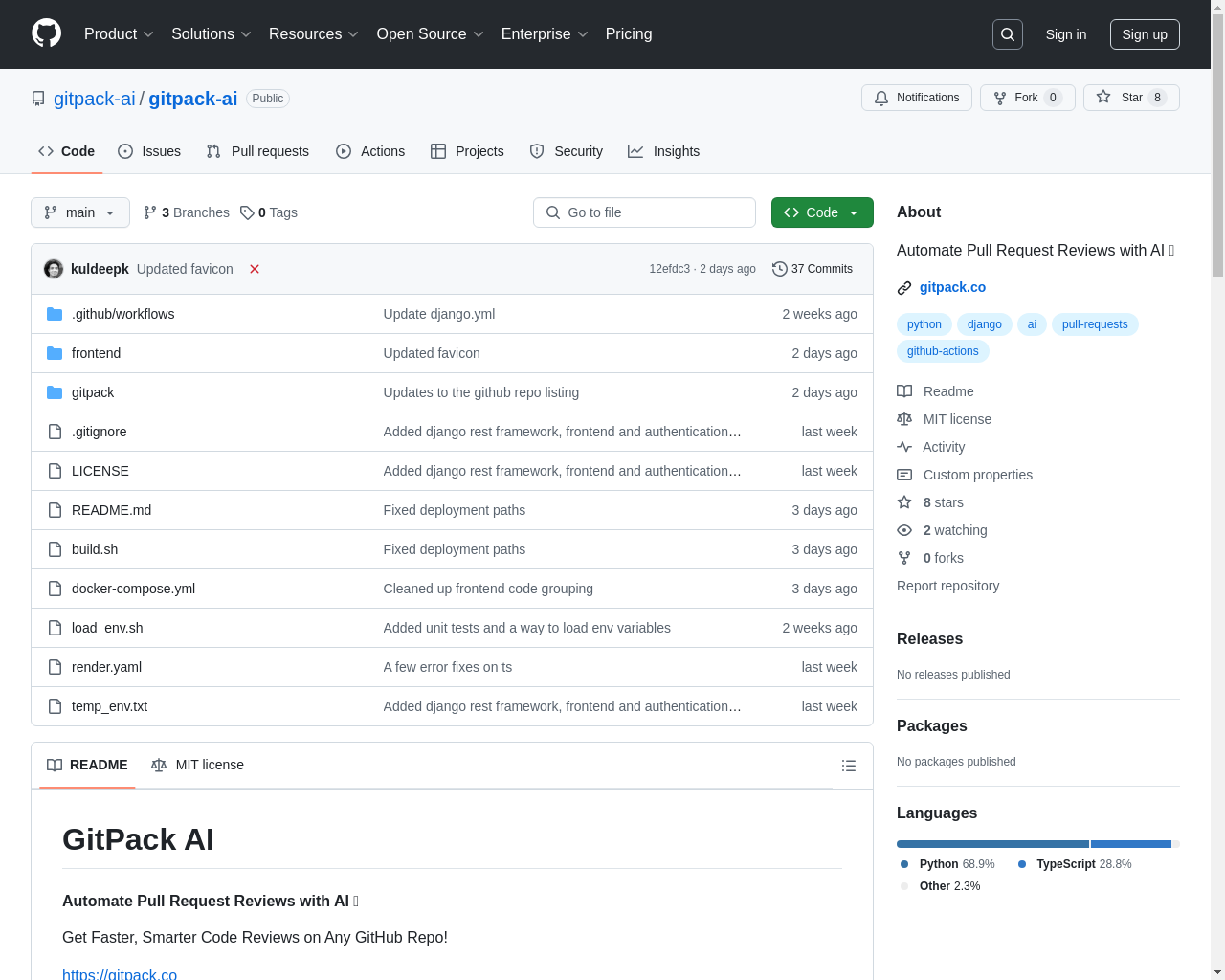Click the eye icon beside 2 watching

pyautogui.click(x=904, y=530)
